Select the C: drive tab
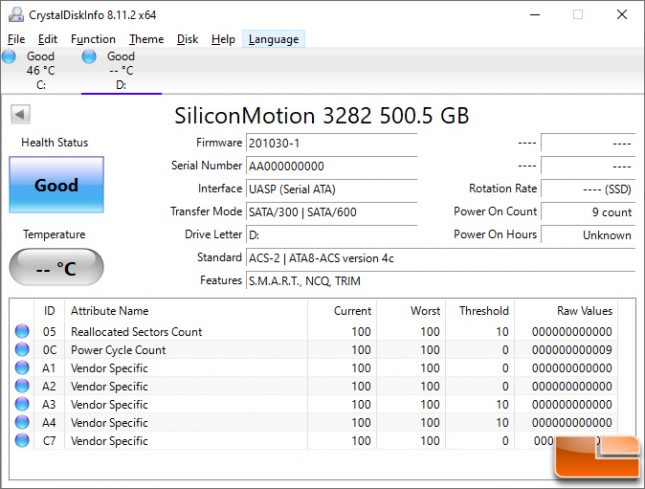This screenshot has height=489, width=645. pos(40,71)
